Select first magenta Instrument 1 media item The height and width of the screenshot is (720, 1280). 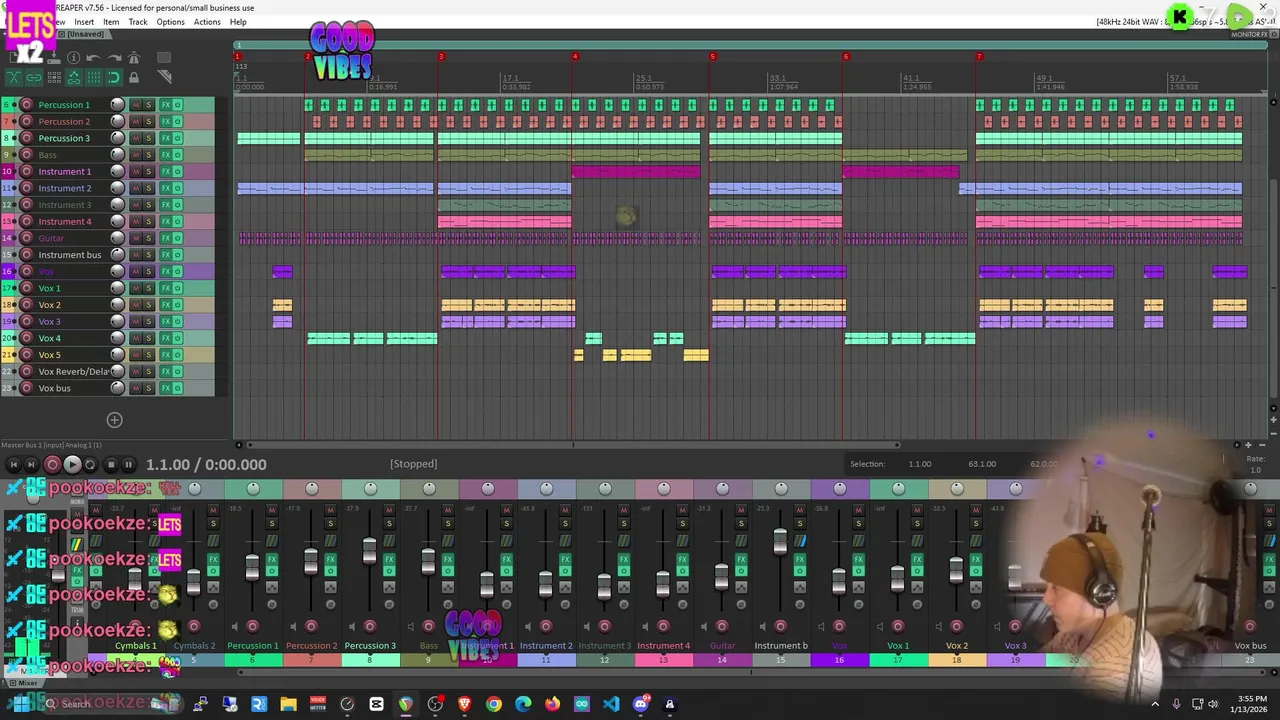tap(636, 172)
